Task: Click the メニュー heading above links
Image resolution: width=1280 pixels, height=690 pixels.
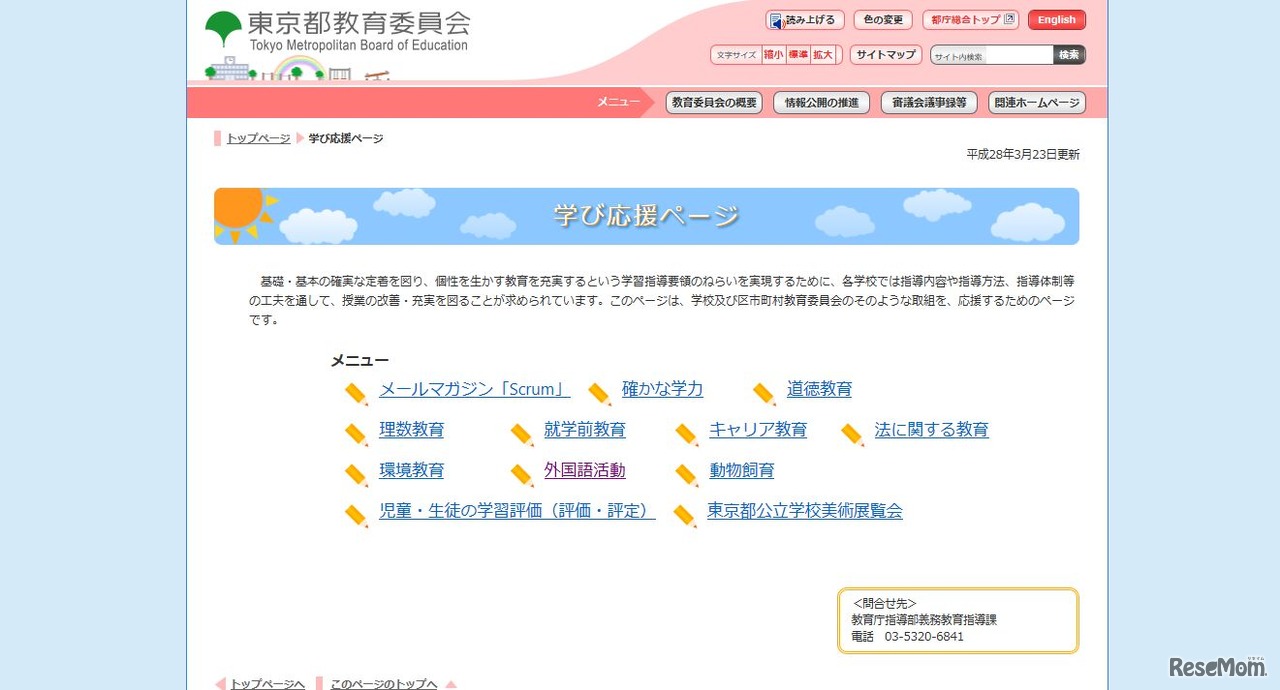Action: point(360,361)
